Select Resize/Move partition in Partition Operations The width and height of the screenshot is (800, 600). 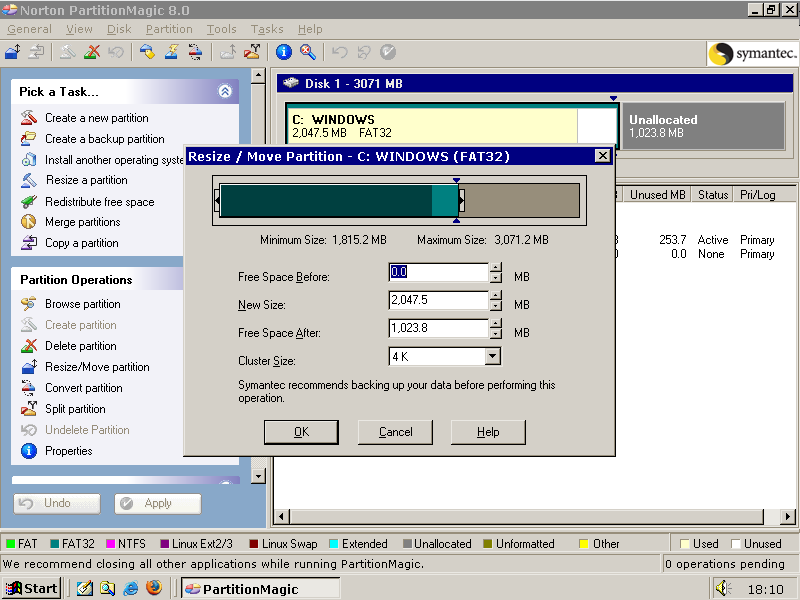(86, 367)
